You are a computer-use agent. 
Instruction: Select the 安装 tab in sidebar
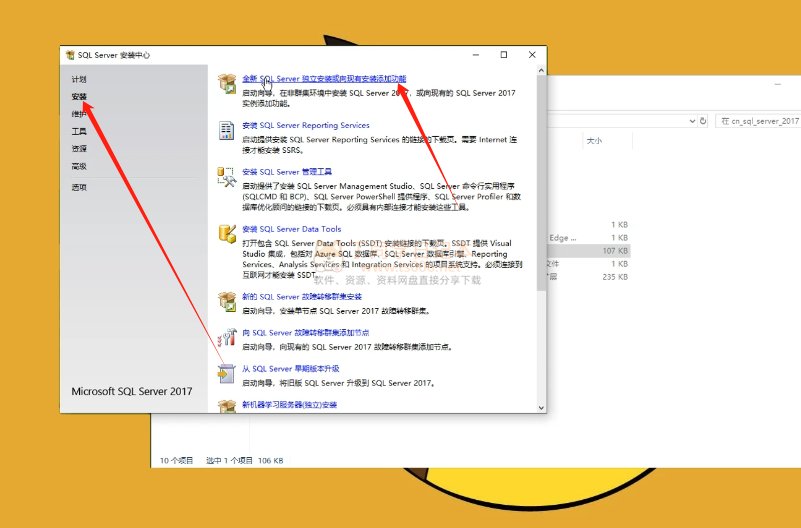pyautogui.click(x=79, y=97)
